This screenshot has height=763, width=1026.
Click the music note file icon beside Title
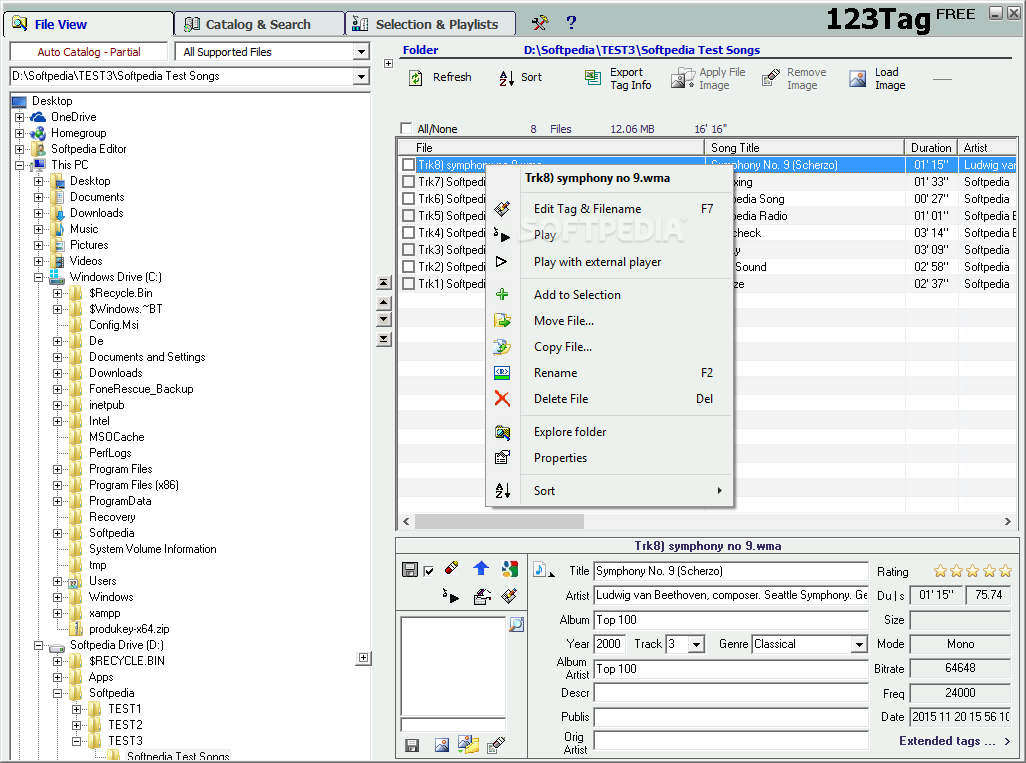click(540, 569)
